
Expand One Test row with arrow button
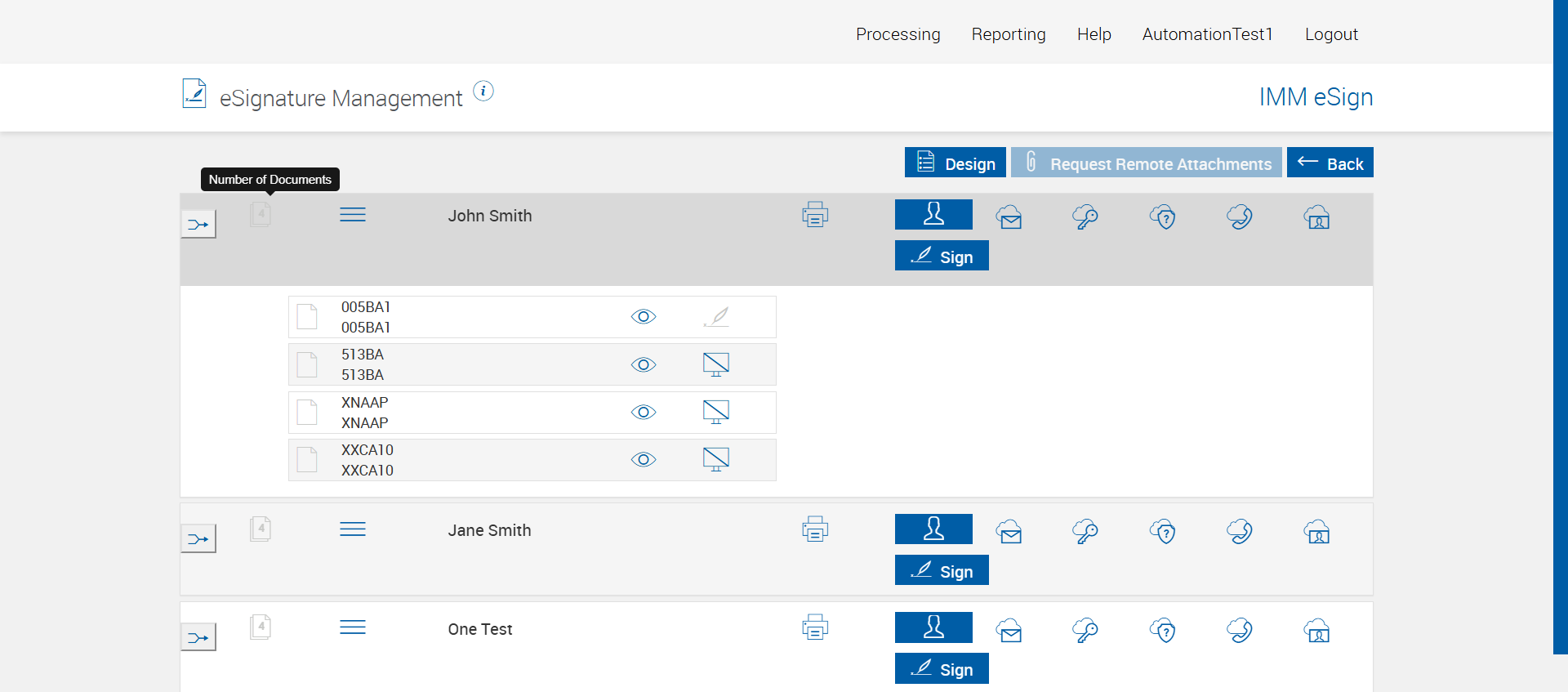pyautogui.click(x=198, y=637)
